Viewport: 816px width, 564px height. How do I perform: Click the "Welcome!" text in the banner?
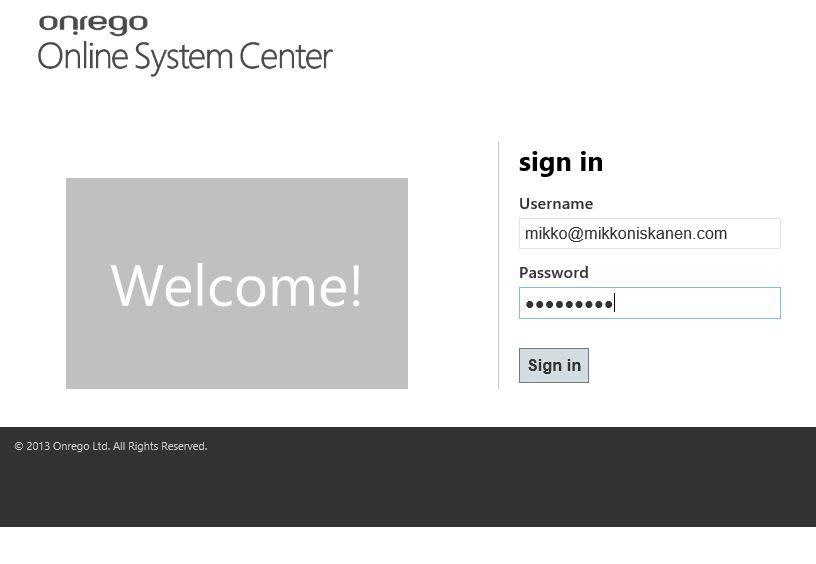coord(236,285)
